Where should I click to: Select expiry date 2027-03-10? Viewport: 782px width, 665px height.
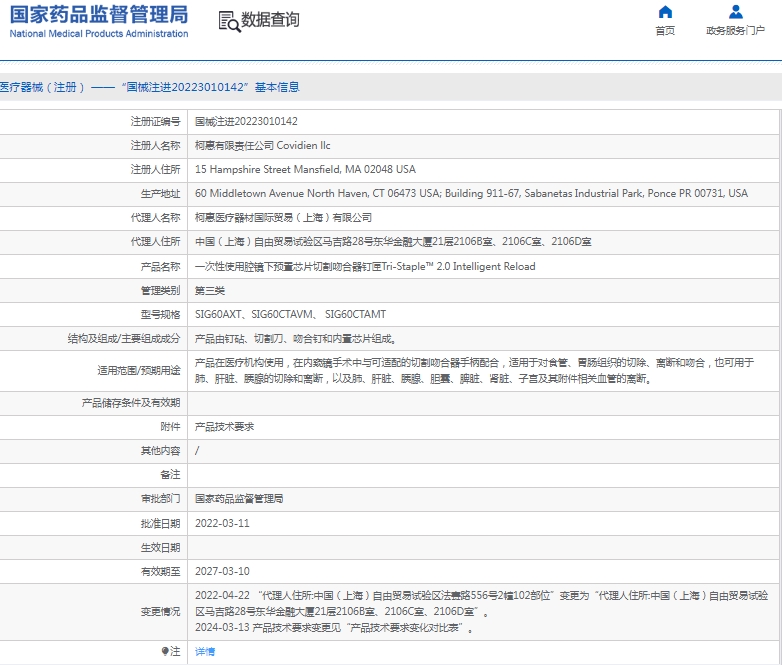coord(222,571)
